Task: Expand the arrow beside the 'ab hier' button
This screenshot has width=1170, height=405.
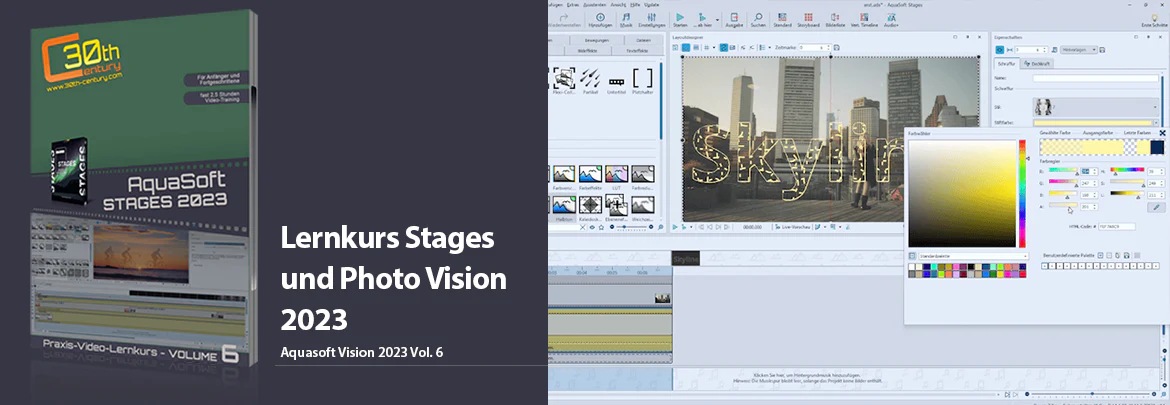Action: click(718, 19)
